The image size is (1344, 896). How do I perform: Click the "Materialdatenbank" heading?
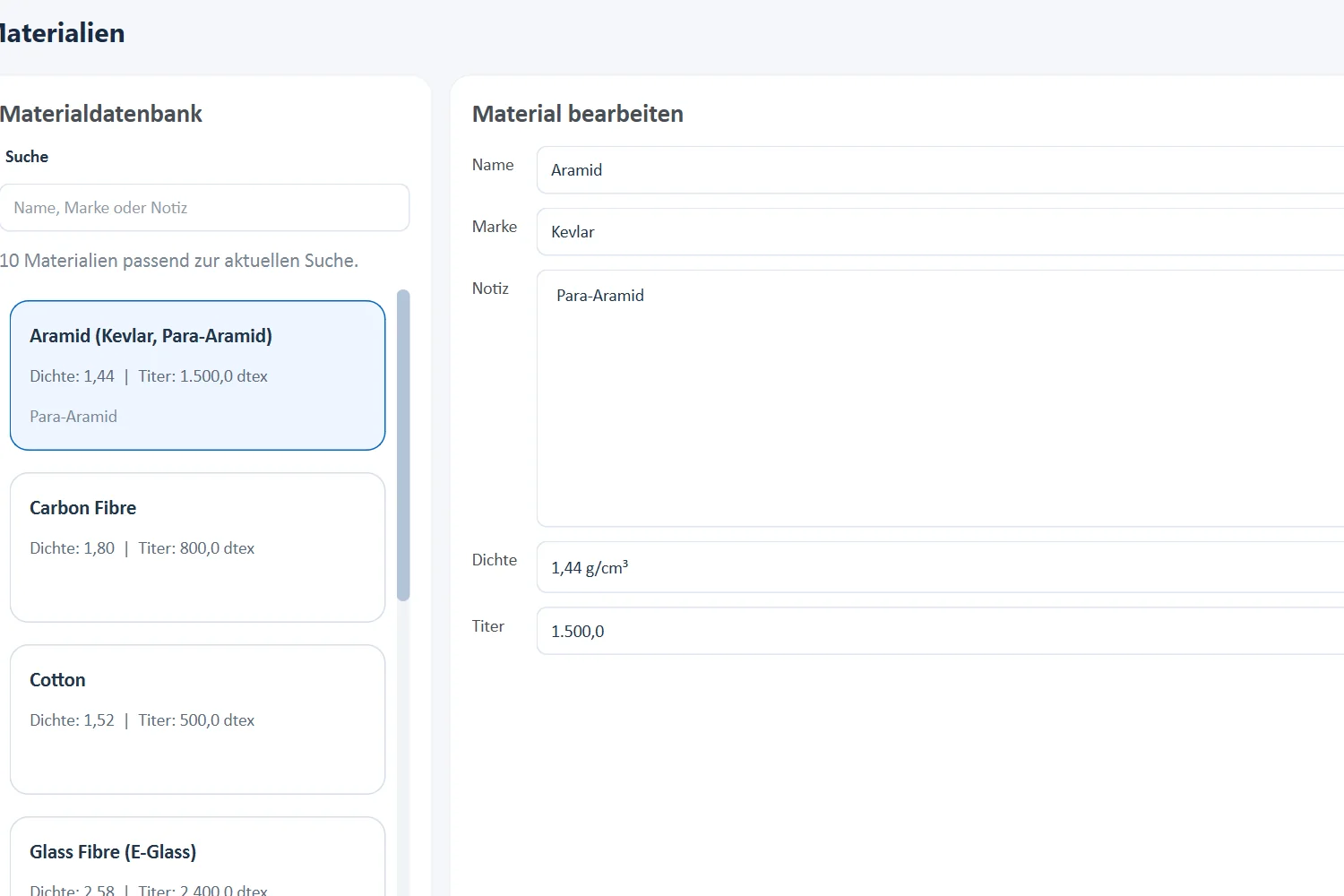point(101,114)
